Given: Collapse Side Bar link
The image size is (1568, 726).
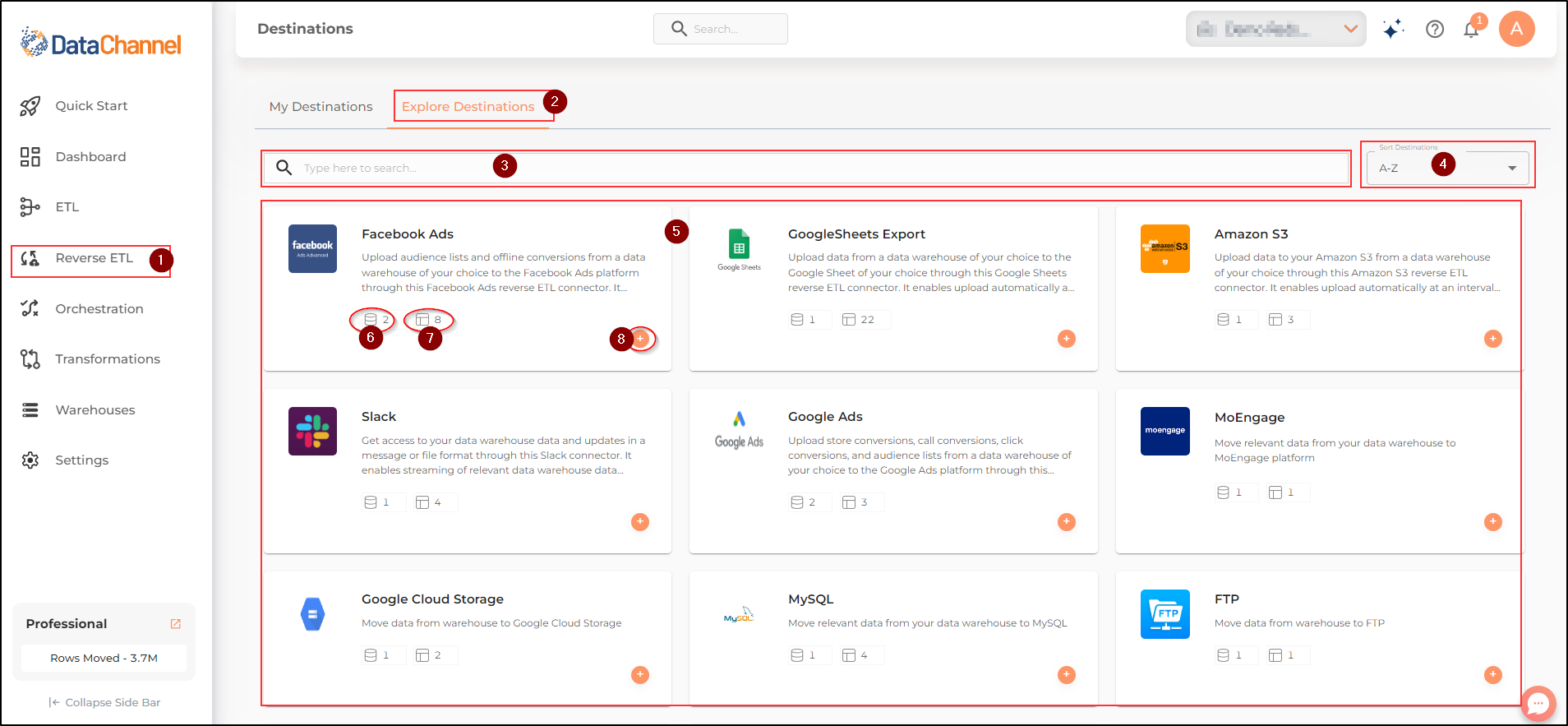Looking at the screenshot, I should coord(104,703).
